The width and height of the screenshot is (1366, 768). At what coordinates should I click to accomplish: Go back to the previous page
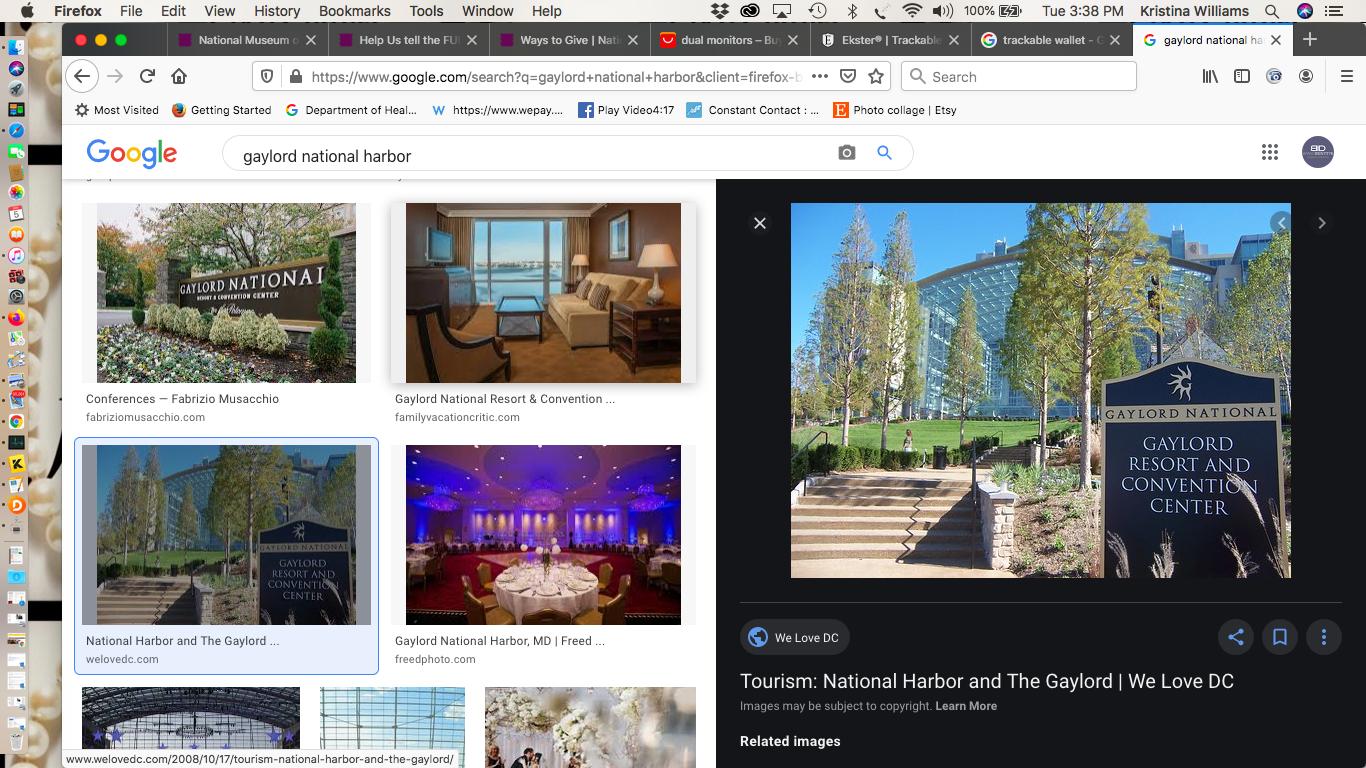82,77
